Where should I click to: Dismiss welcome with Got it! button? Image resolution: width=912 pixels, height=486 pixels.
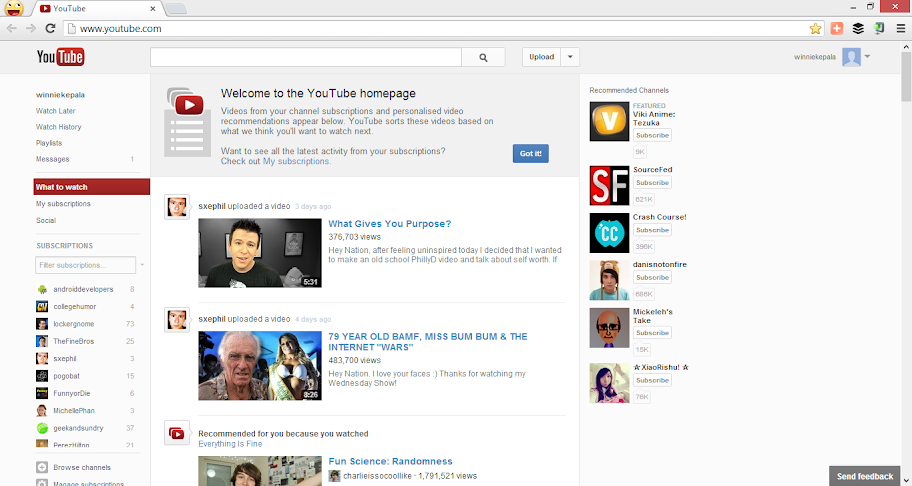pyautogui.click(x=530, y=153)
